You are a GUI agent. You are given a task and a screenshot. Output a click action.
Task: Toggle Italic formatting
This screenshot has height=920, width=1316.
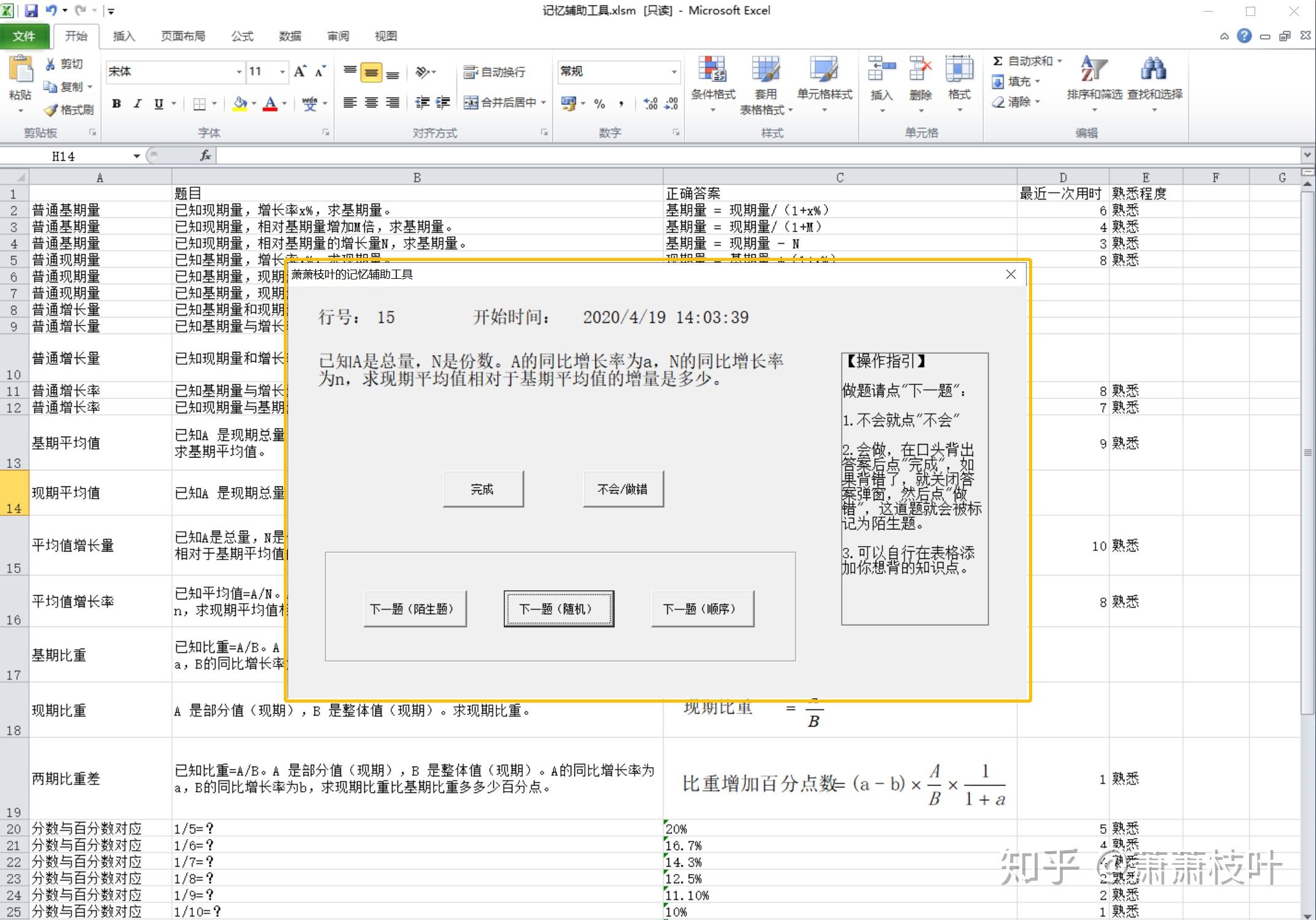[x=138, y=103]
